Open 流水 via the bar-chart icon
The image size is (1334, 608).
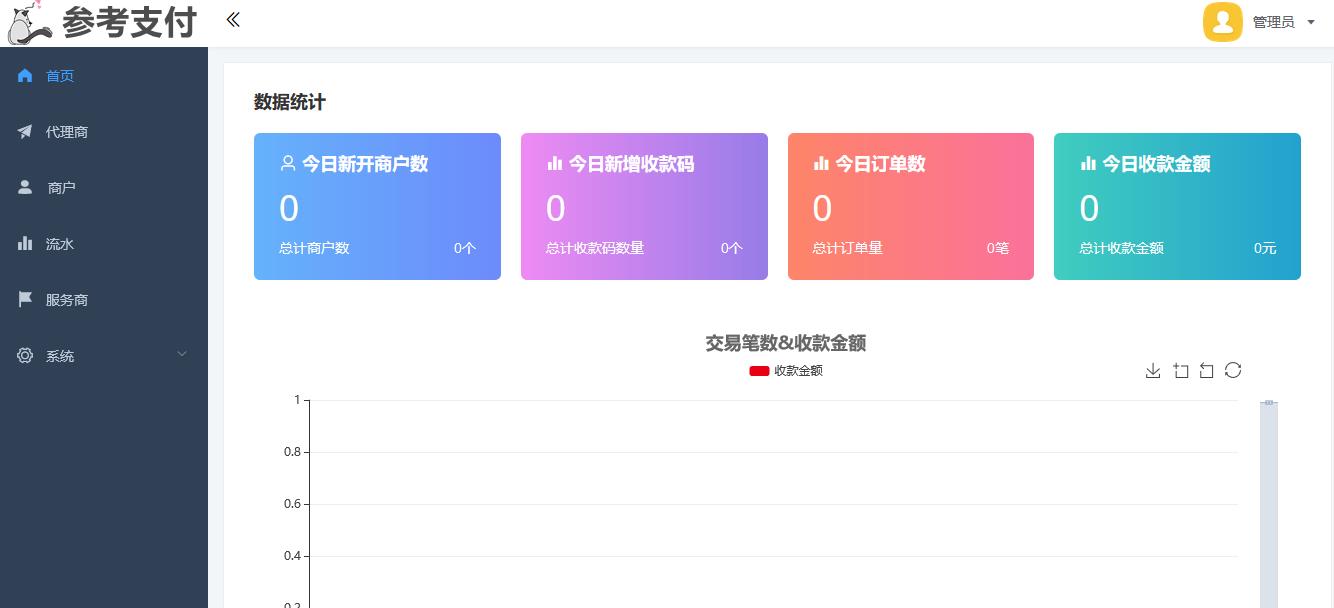pos(25,243)
